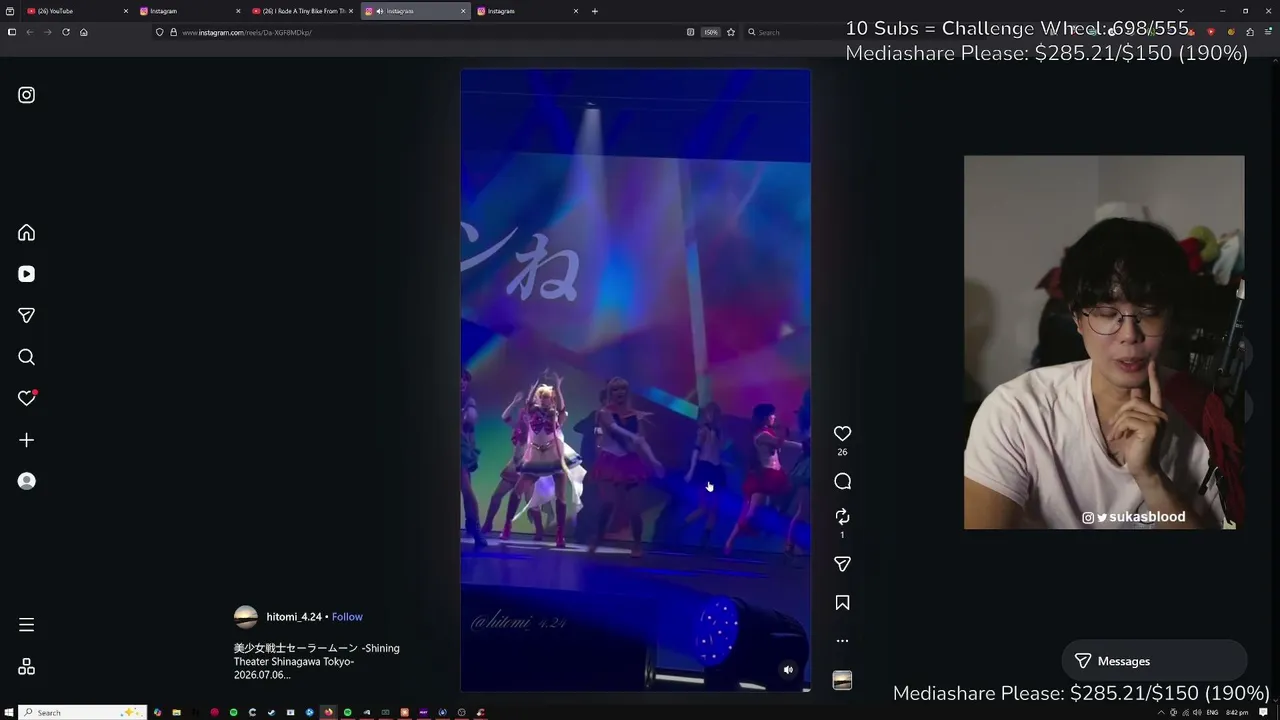This screenshot has height=720, width=1280.
Task: Open the Reels section in sidebar
Action: coord(27,274)
